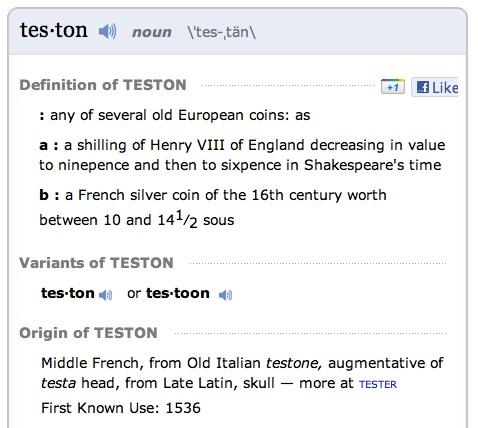
Task: Open the TESTER cross-reference link
Action: tap(378, 384)
